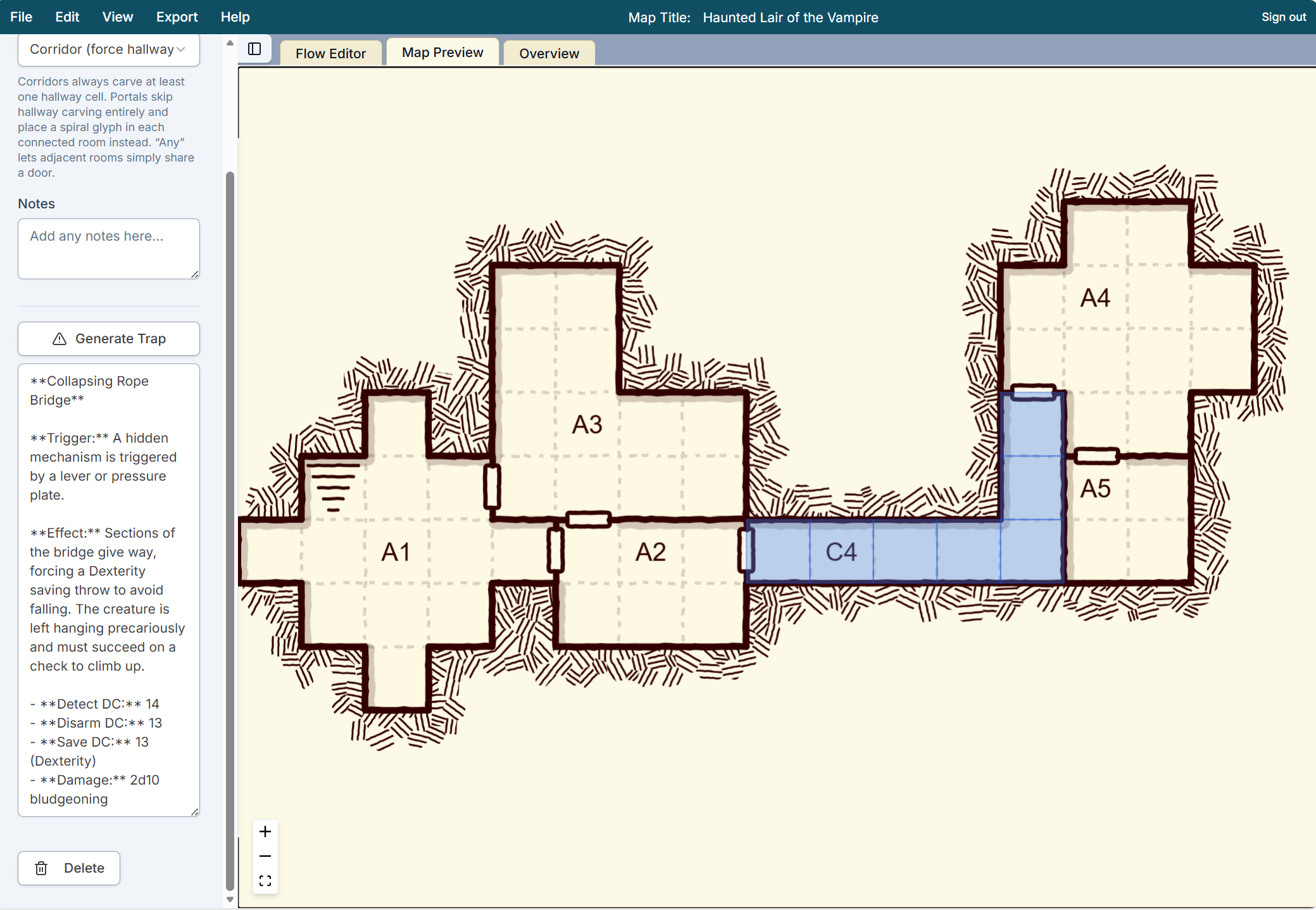1316x910 pixels.
Task: Switch to the Overview tab
Action: [x=549, y=53]
